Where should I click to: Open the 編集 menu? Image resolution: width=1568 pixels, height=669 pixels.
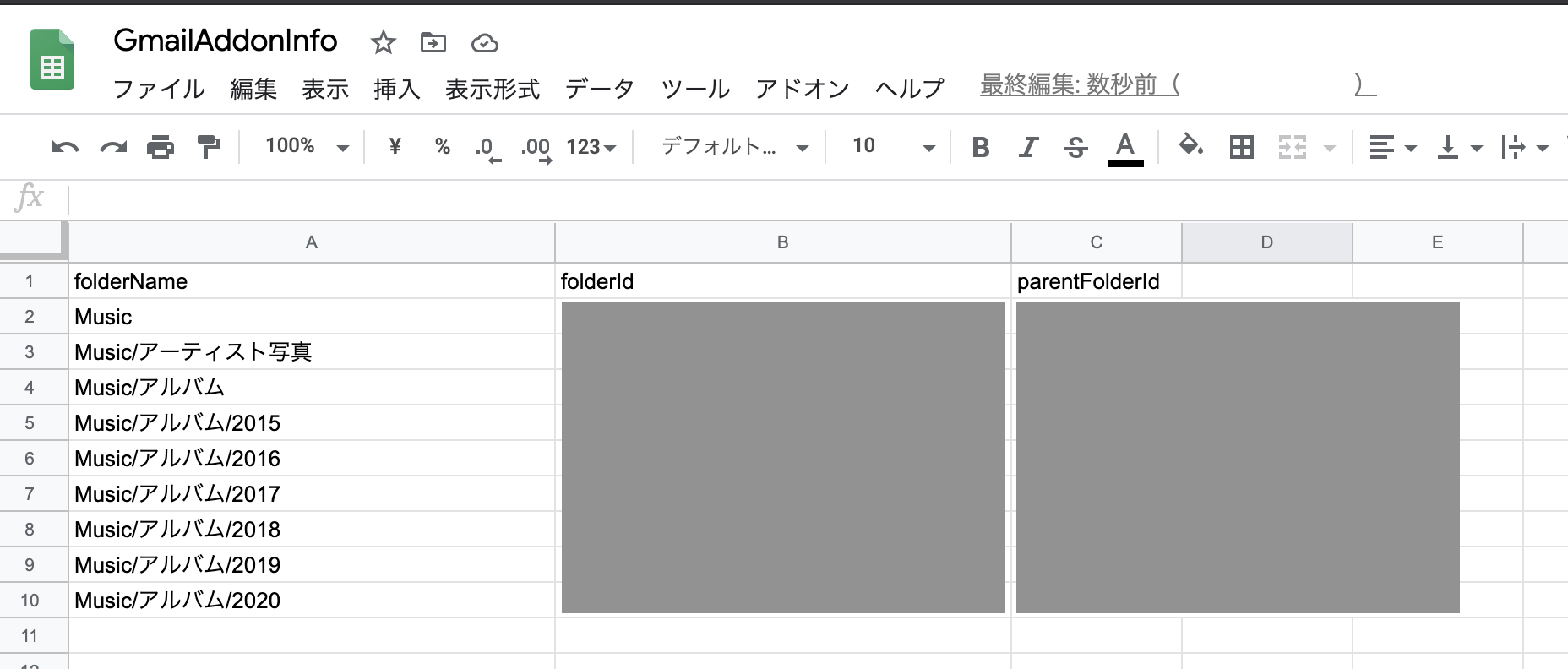pos(253,89)
